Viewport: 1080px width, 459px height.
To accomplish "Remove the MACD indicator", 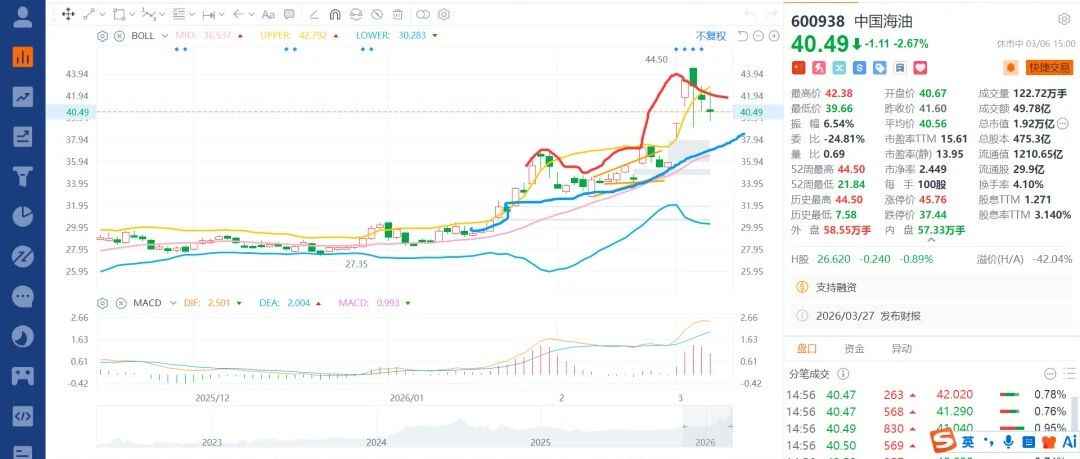I will tap(119, 303).
